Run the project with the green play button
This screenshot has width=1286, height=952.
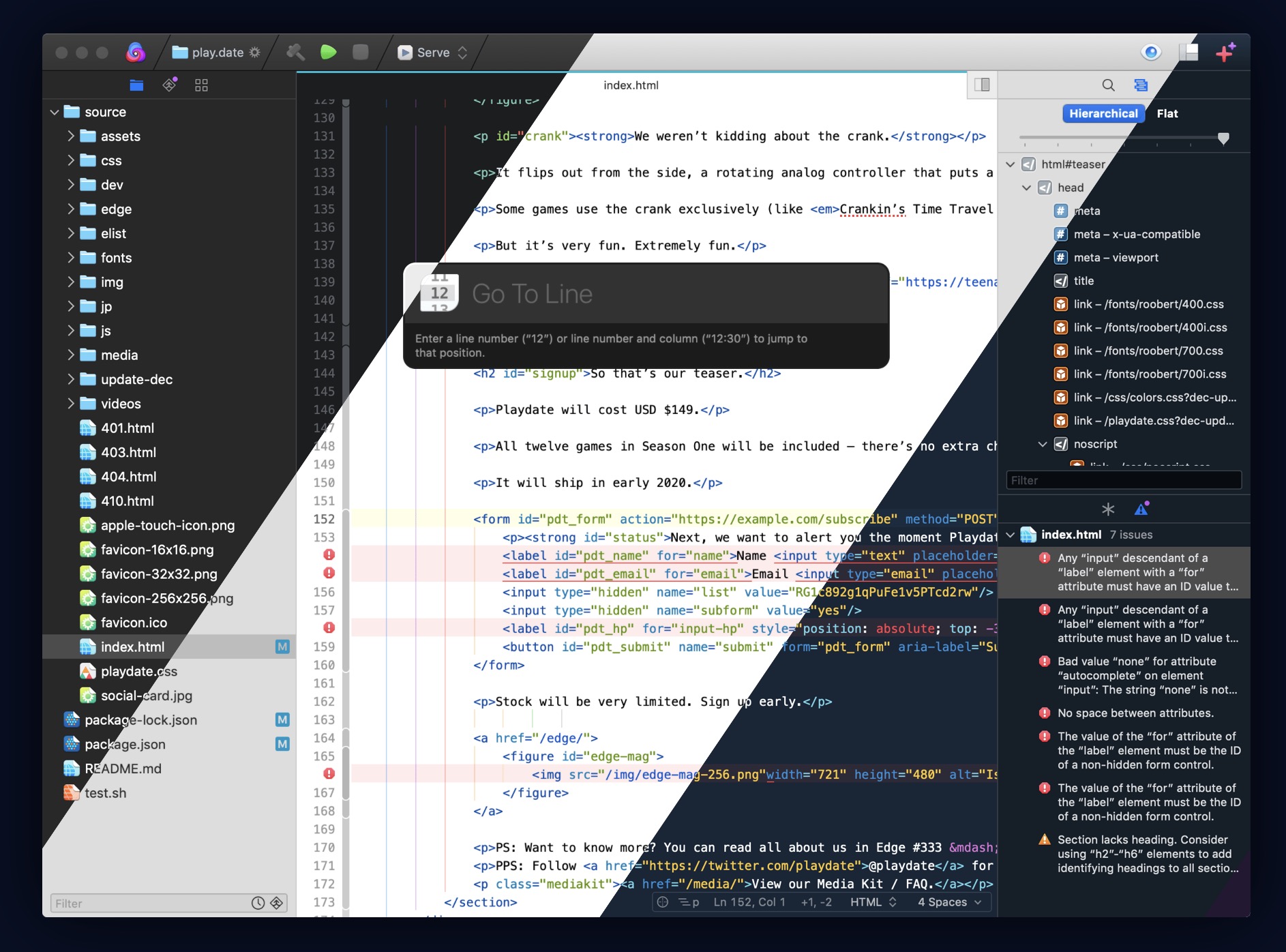(x=329, y=52)
